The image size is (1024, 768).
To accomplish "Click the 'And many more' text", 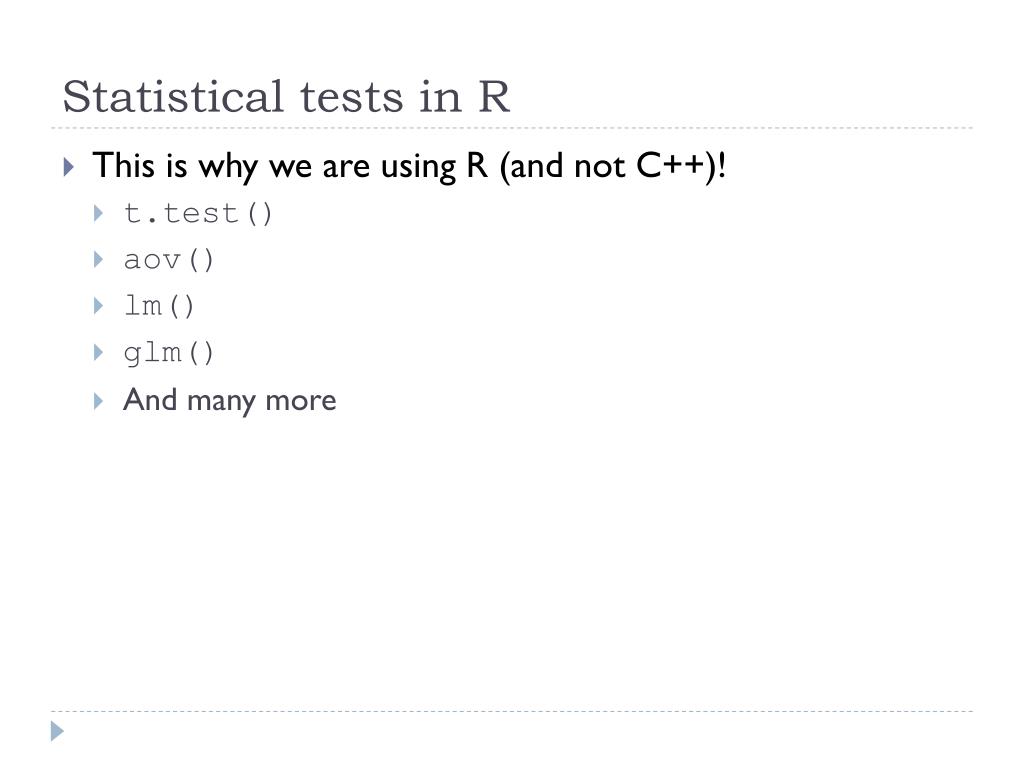I will point(229,400).
